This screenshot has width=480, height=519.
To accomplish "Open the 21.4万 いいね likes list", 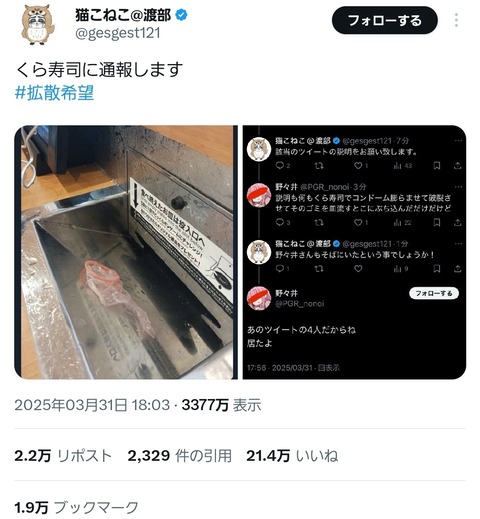I will [292, 456].
